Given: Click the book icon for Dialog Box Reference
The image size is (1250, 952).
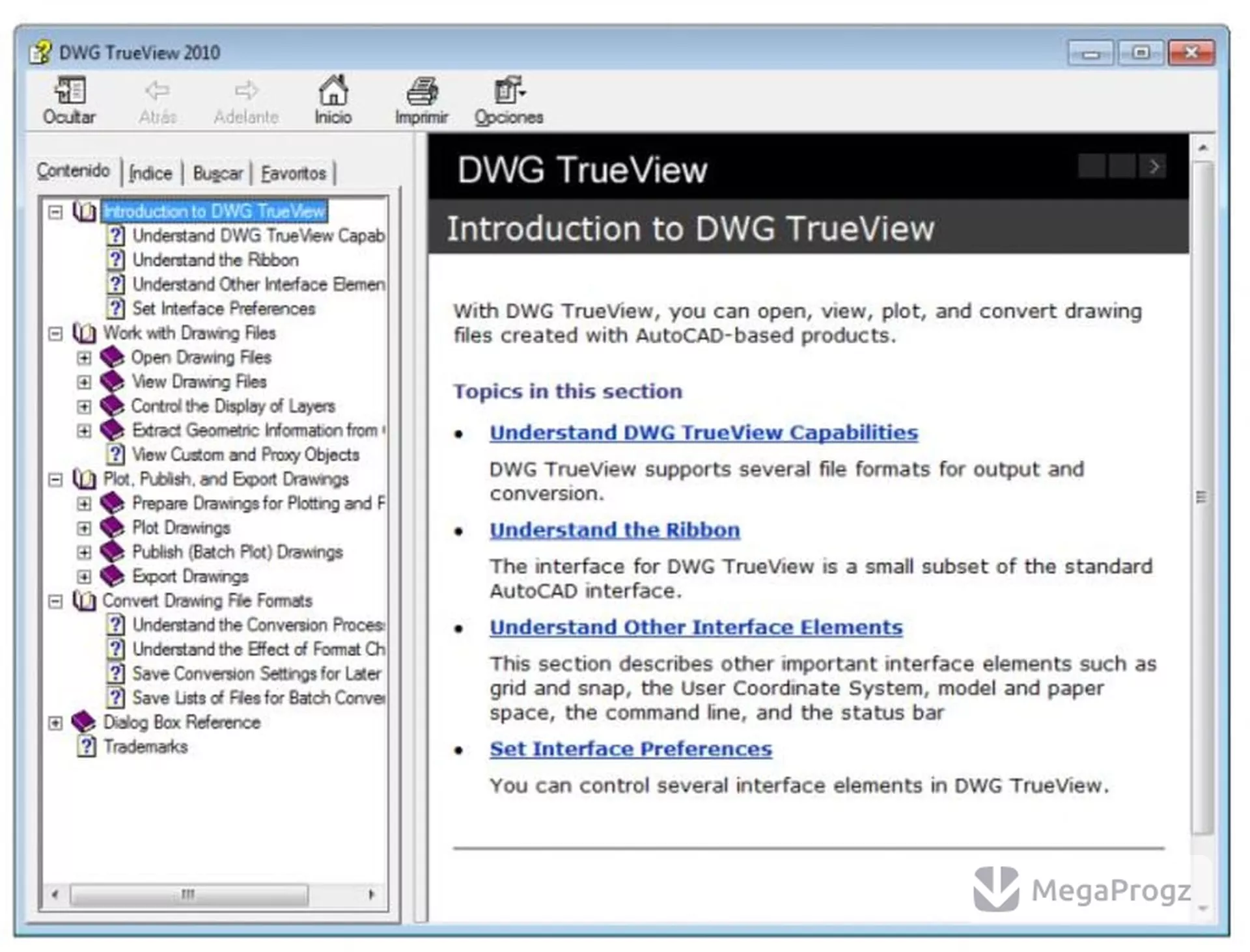Looking at the screenshot, I should coord(83,722).
